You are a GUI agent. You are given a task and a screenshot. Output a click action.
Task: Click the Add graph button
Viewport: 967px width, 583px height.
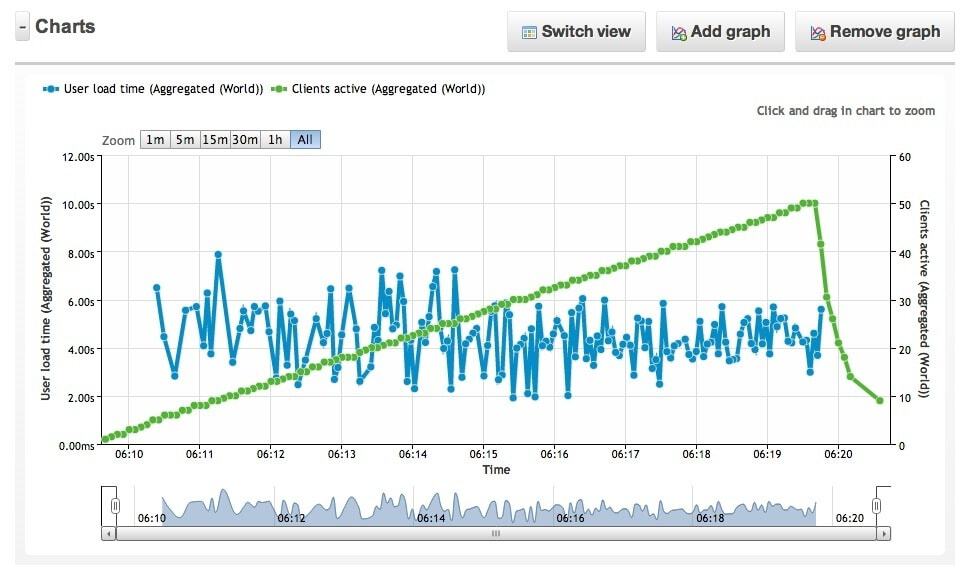[720, 32]
